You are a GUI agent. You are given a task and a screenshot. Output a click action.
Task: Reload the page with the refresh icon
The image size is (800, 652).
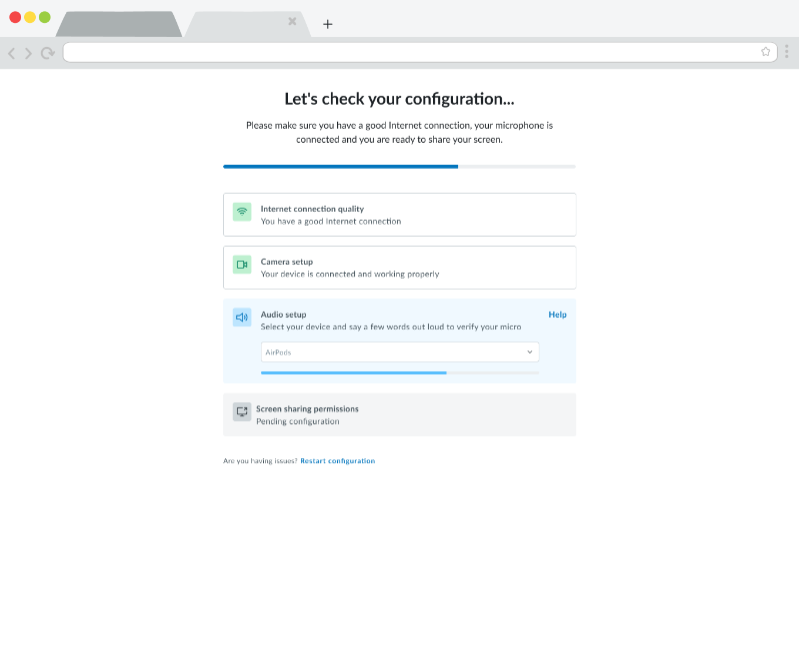(48, 53)
